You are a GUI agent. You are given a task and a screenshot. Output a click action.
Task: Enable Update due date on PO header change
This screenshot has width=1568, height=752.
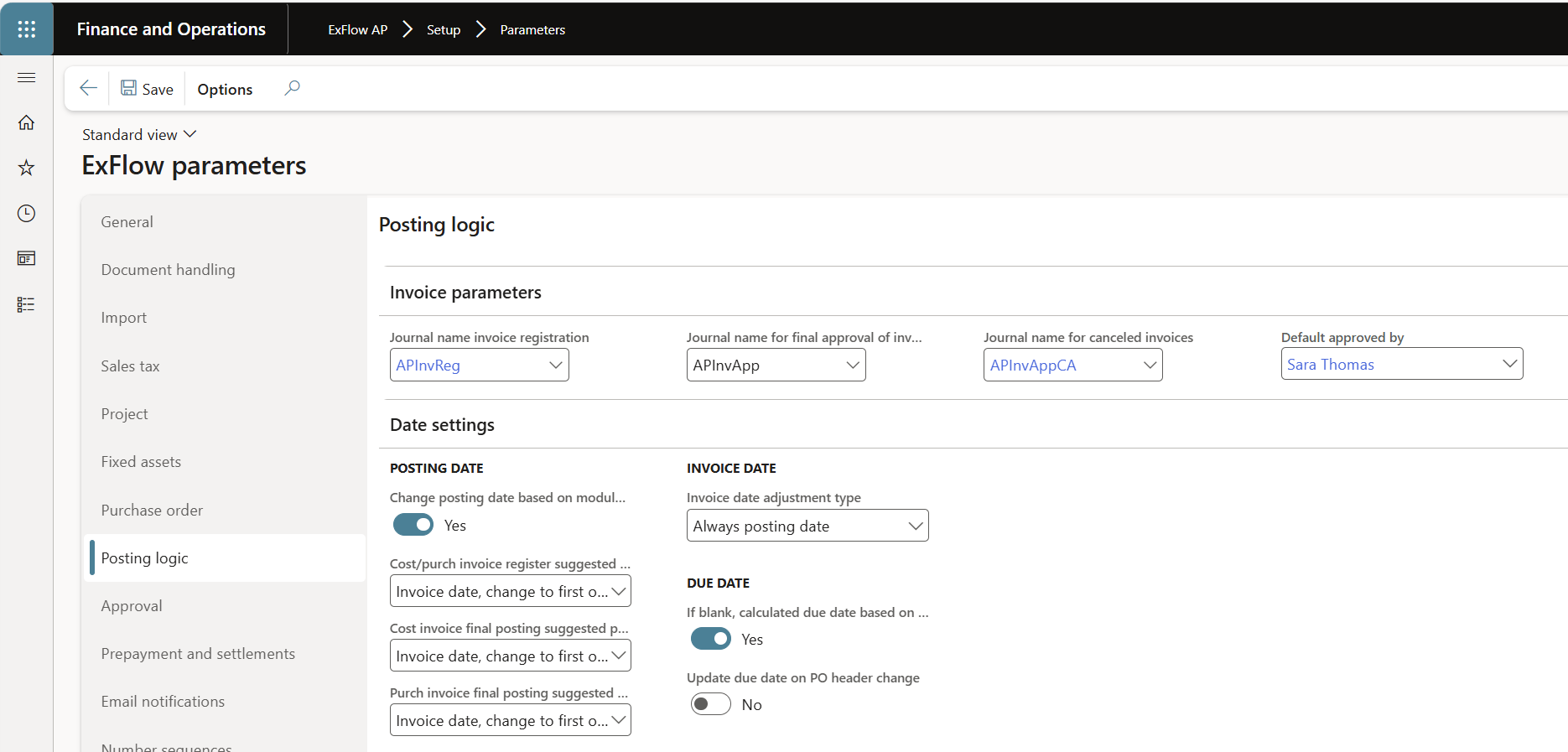[x=710, y=704]
